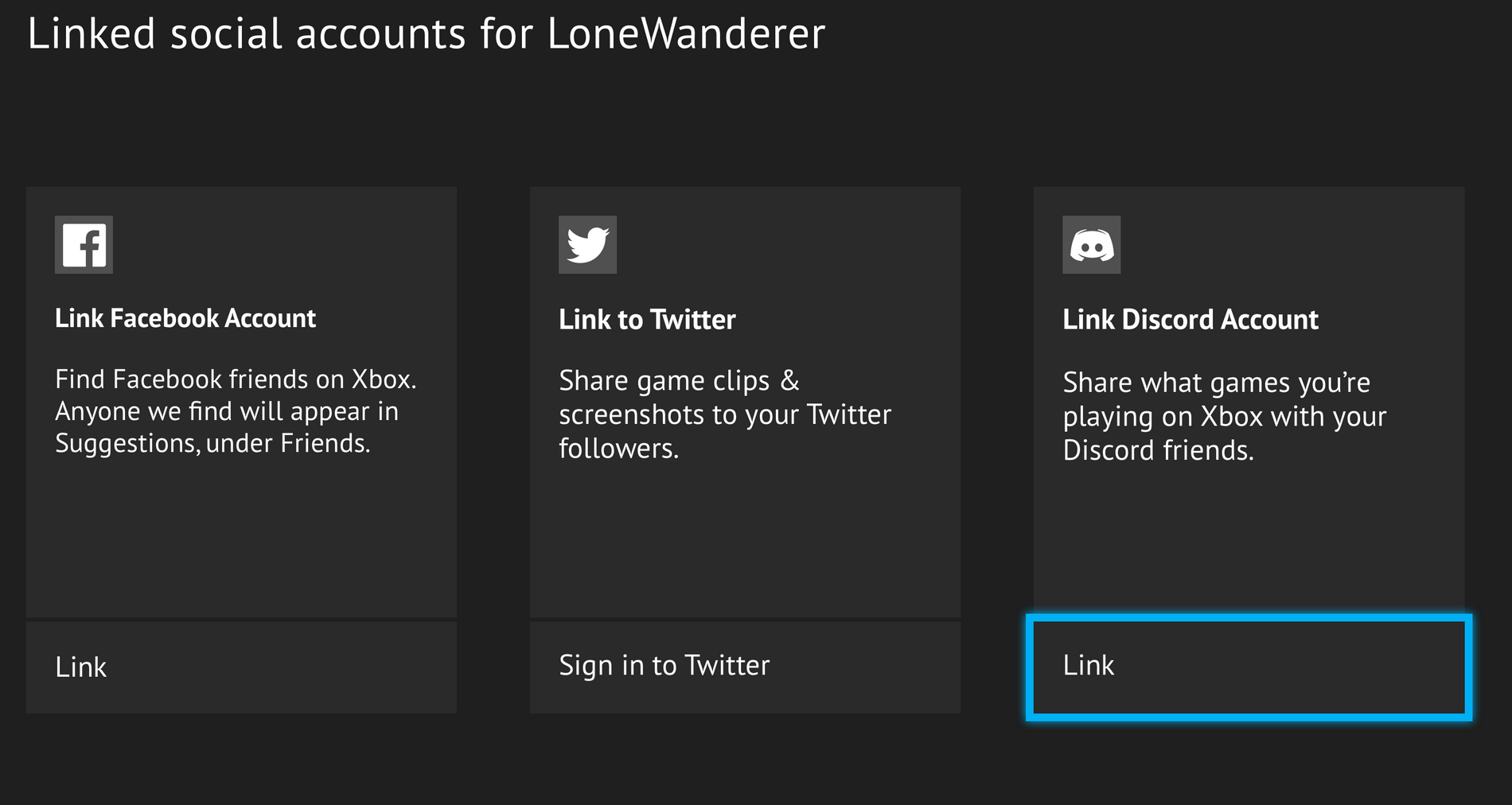Select the Link Facebook Account heading
Viewport: 1512px width, 805px height.
[185, 318]
